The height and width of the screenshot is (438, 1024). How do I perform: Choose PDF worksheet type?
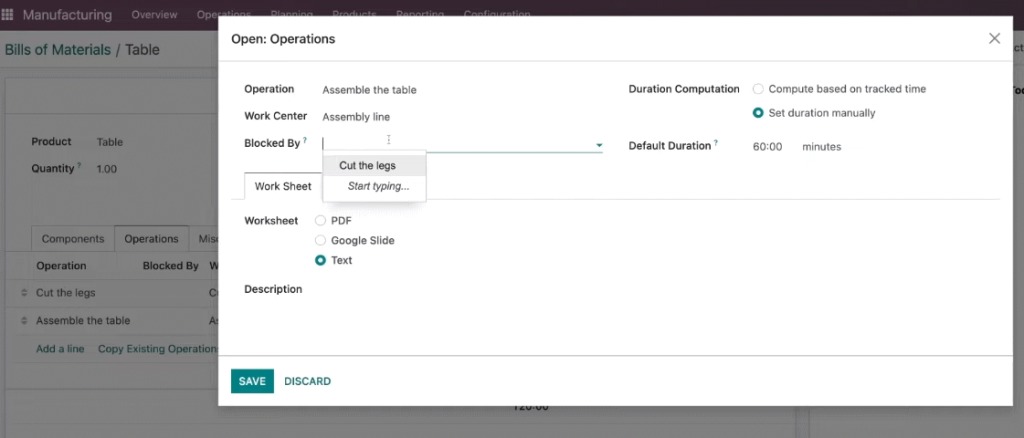click(320, 221)
